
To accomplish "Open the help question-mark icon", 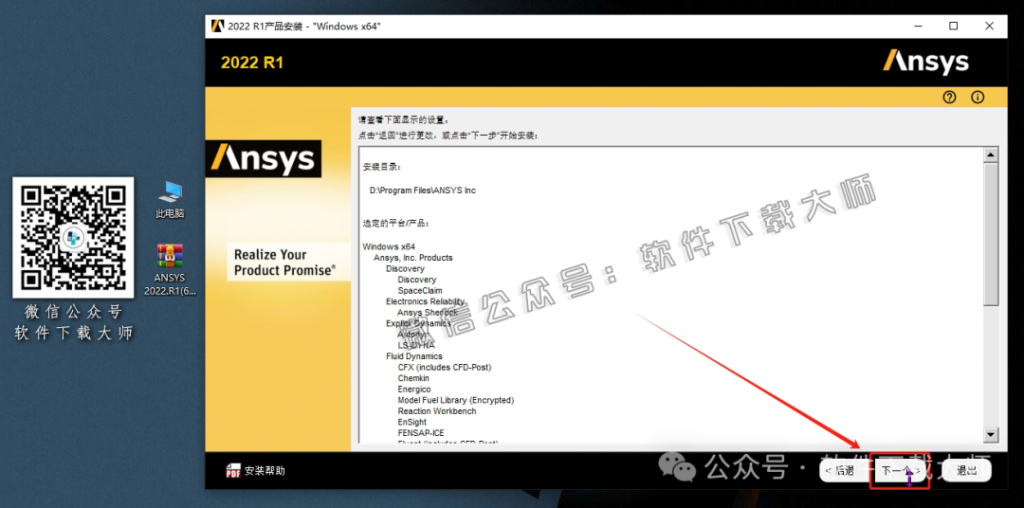I will tap(950, 97).
